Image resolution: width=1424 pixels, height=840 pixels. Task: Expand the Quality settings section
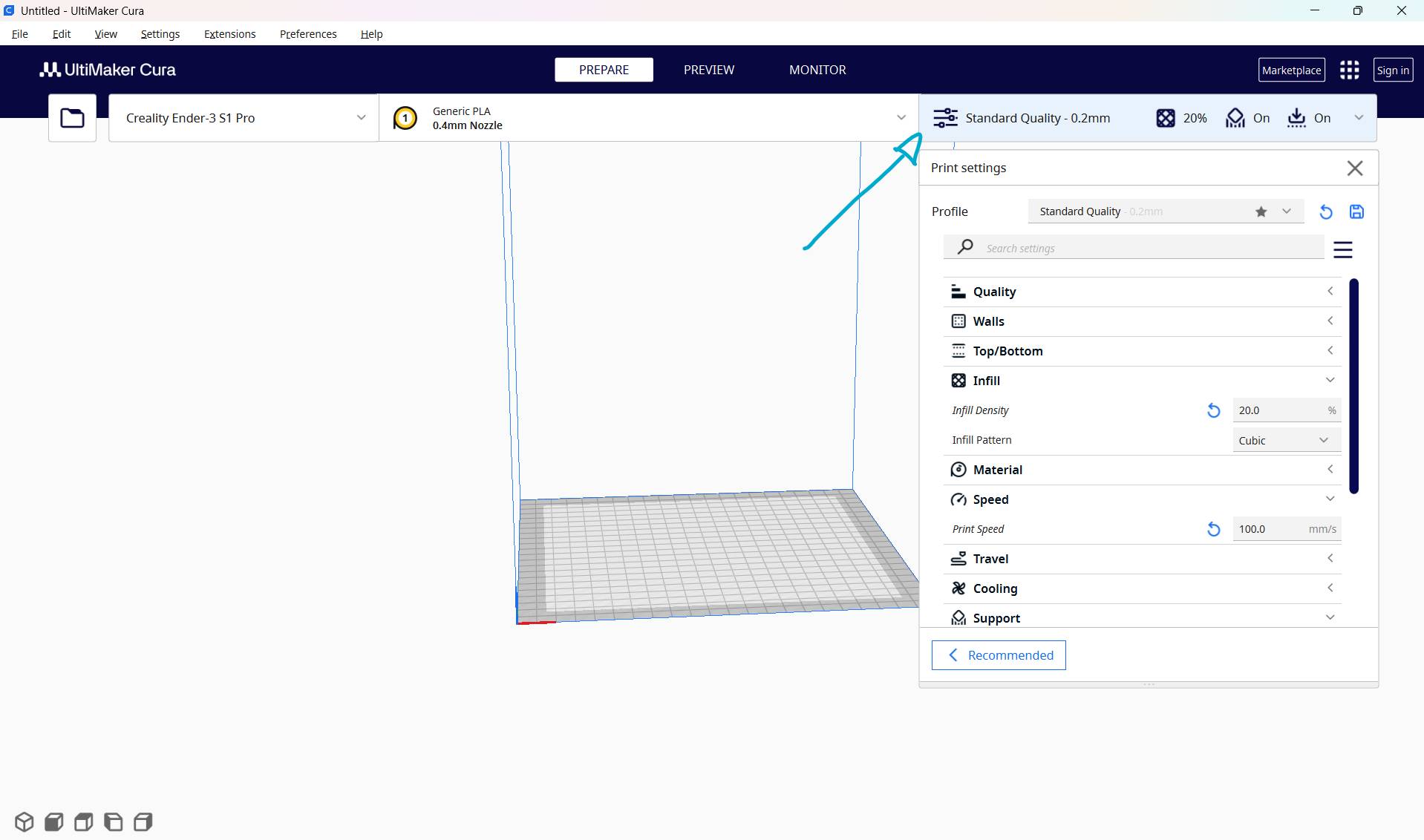click(1142, 292)
